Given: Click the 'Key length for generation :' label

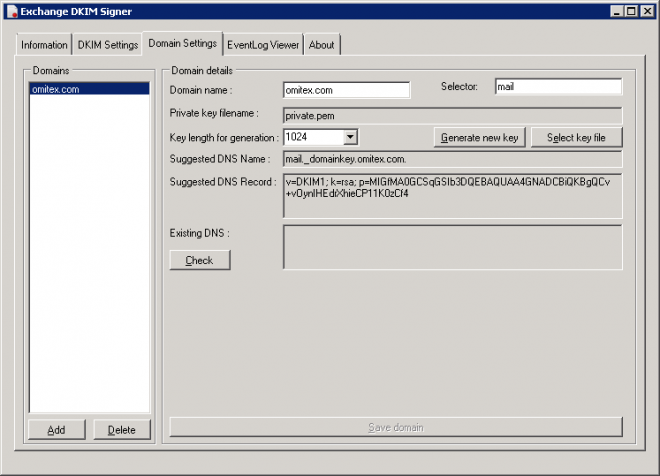Looking at the screenshot, I should pos(224,138).
